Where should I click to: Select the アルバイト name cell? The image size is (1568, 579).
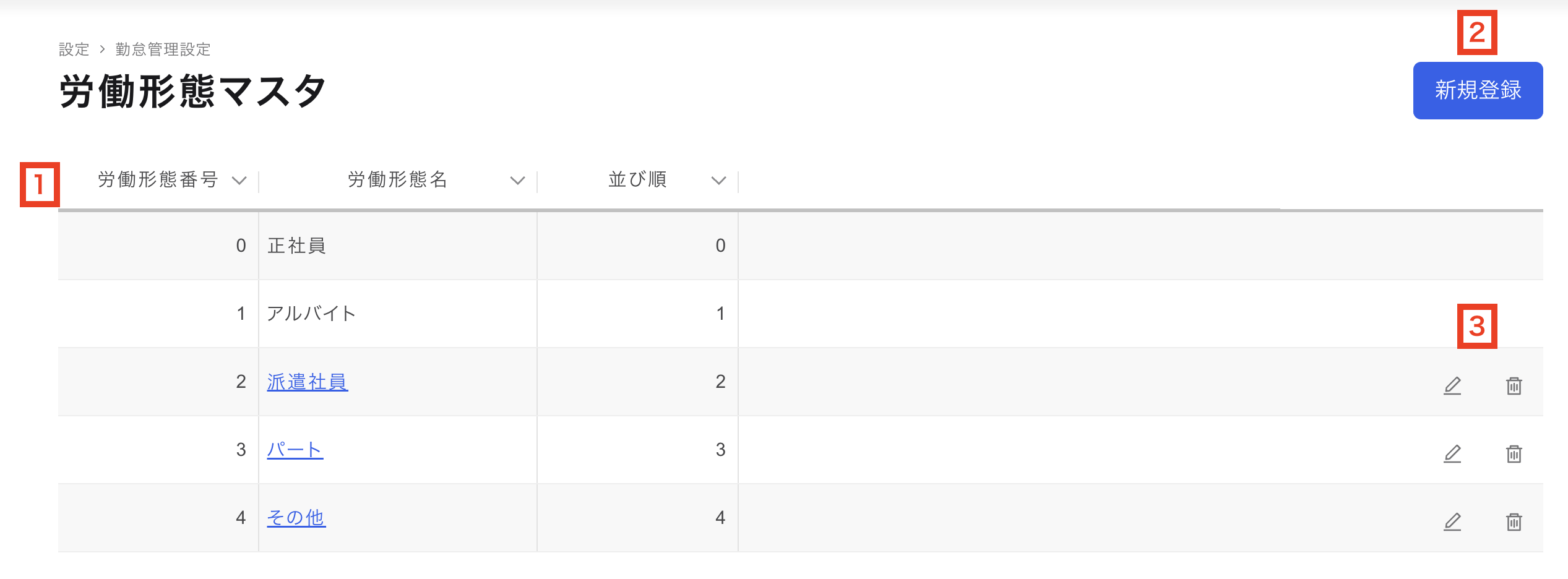click(x=311, y=314)
